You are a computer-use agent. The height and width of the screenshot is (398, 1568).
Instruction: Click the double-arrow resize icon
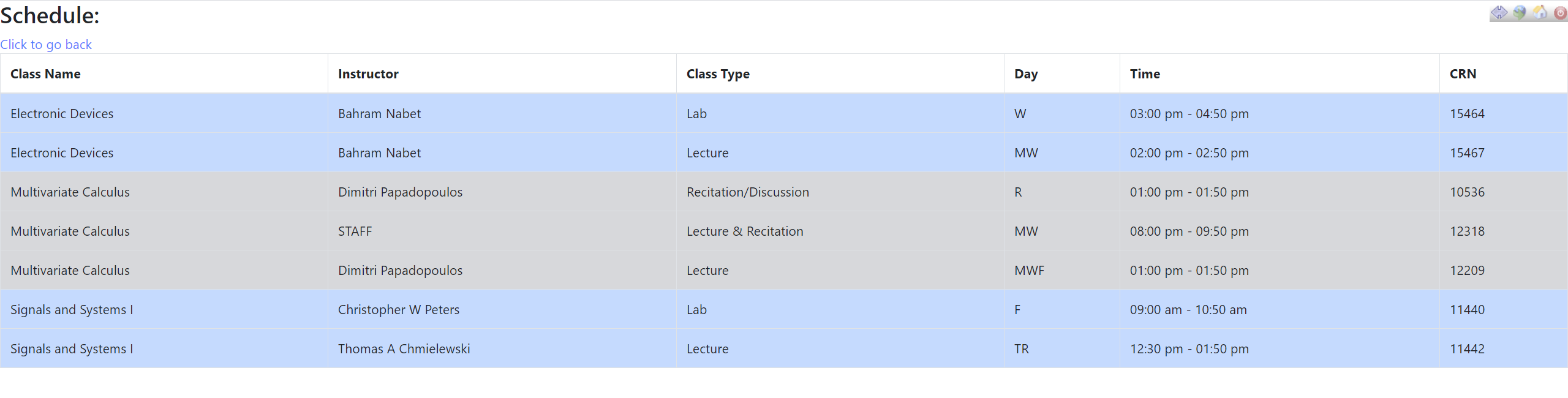tap(1499, 12)
